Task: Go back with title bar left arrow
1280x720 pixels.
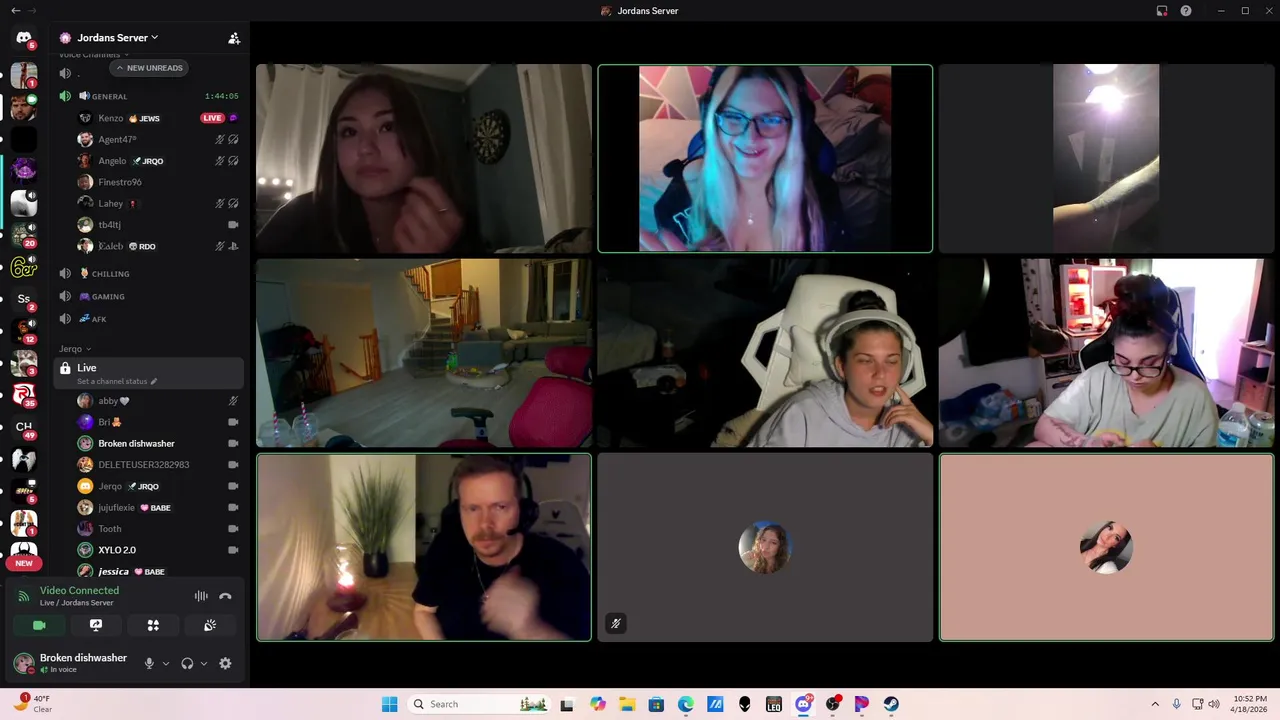Action: pos(15,11)
